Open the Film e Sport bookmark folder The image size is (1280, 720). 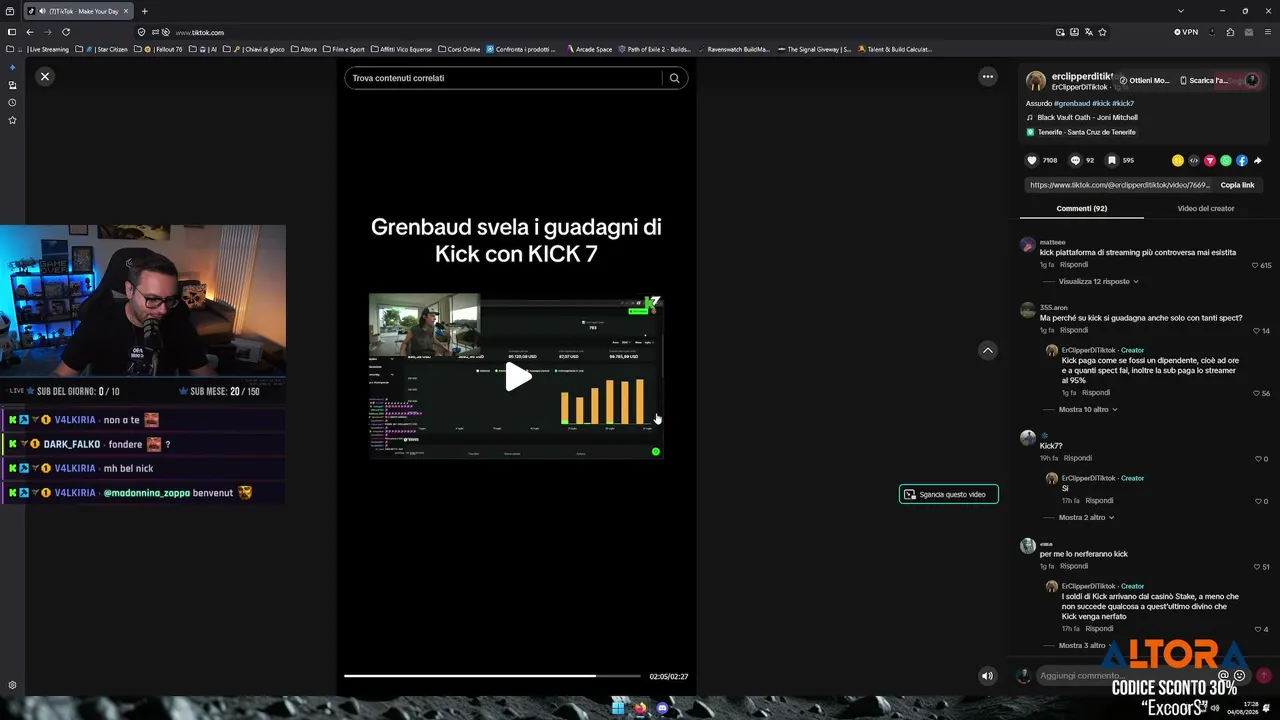coord(342,49)
